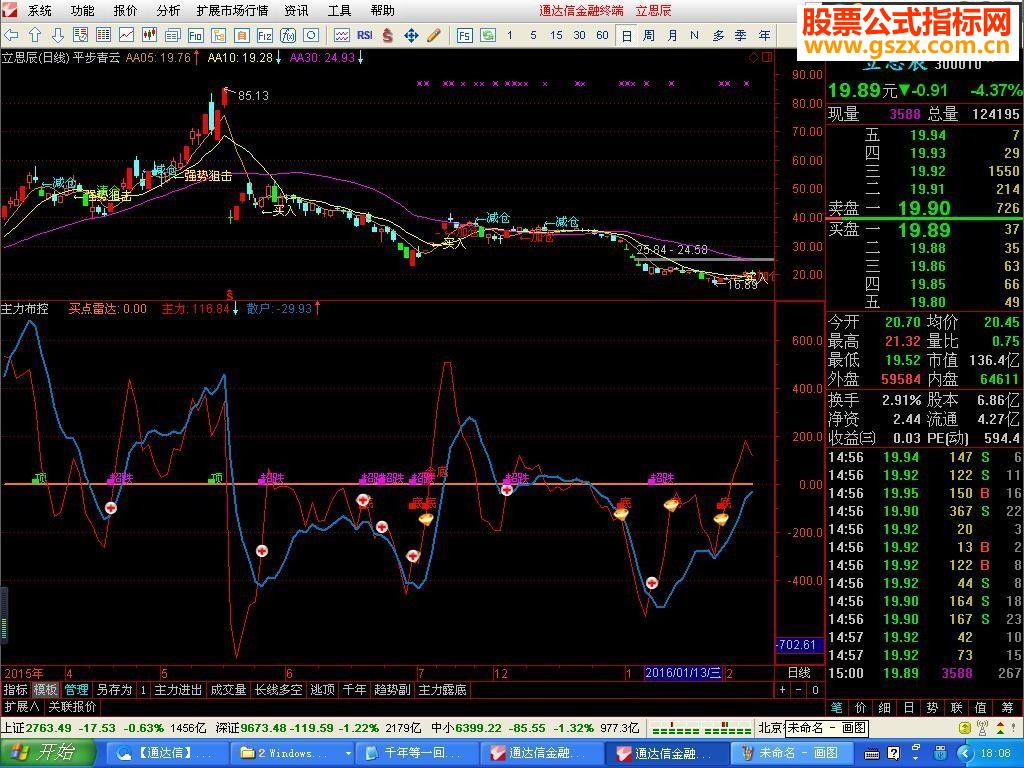Switch to 30-minute period
Screen dimensions: 1024x768
click(579, 35)
